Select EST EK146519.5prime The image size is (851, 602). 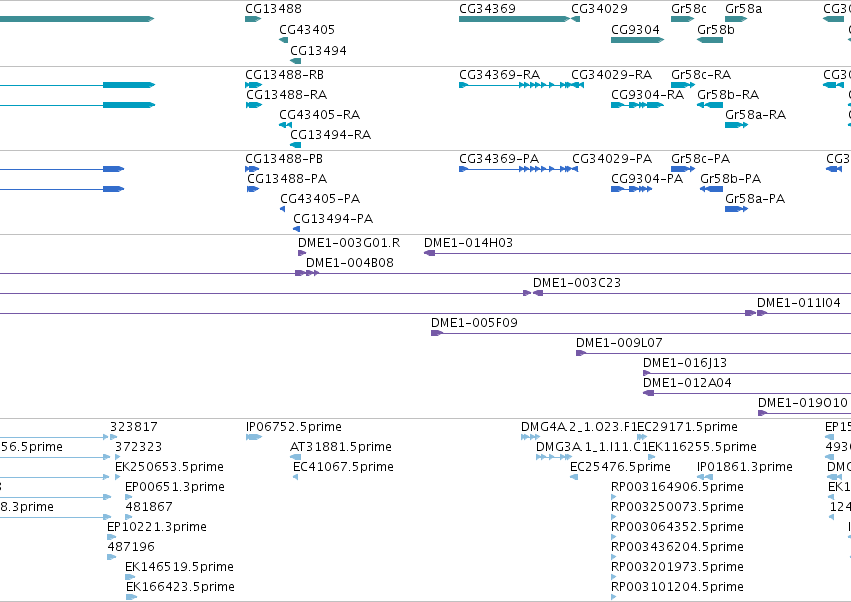point(129,578)
